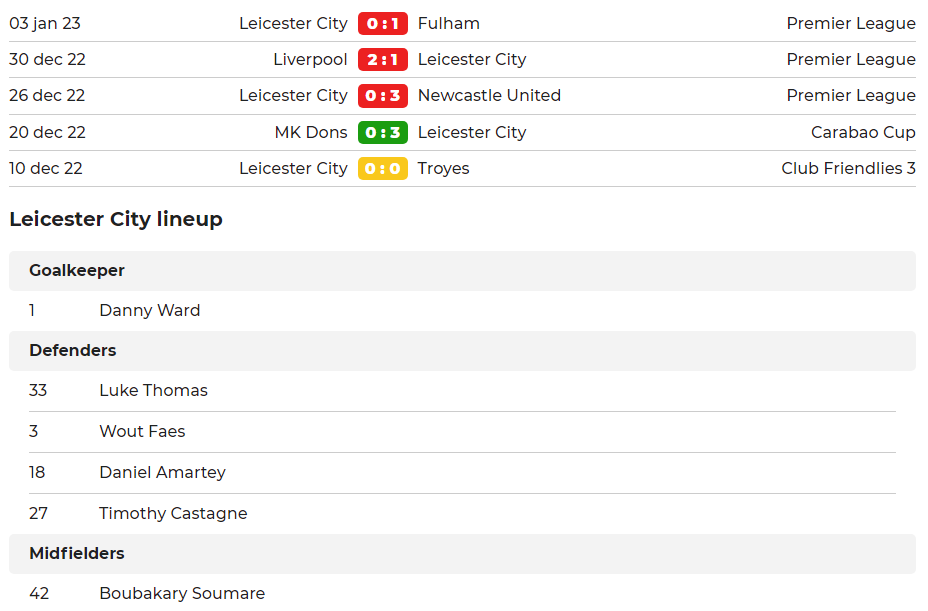This screenshot has width=928, height=611.
Task: Click the yellow 0:0 score against Troyes
Action: (x=382, y=168)
